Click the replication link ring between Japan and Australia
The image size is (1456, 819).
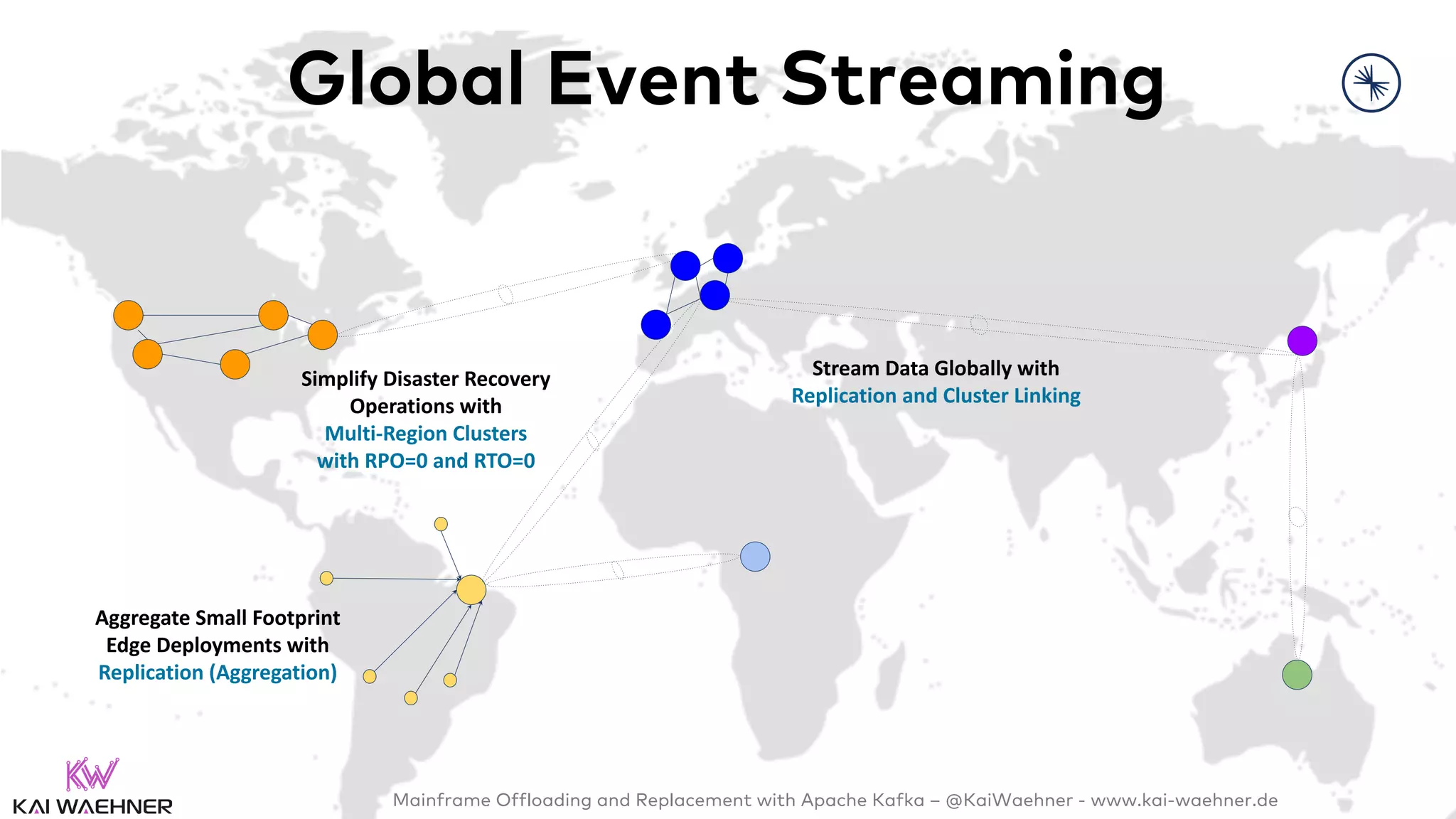1297,516
